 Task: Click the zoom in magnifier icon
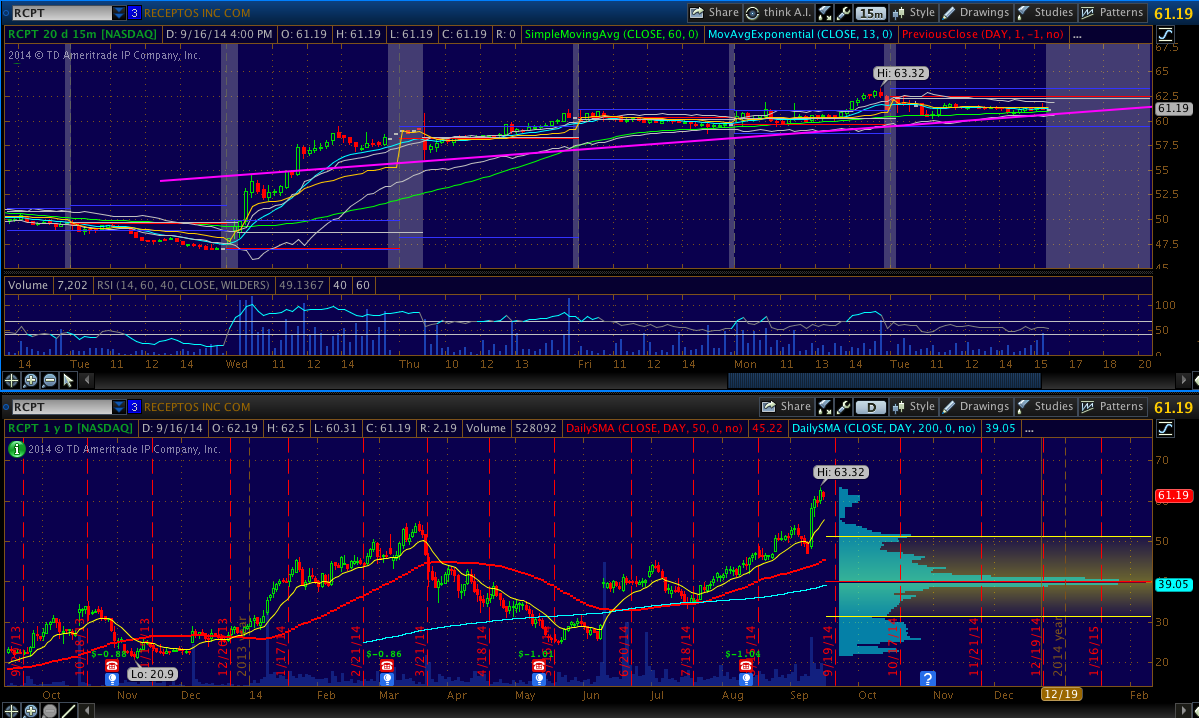coord(31,380)
